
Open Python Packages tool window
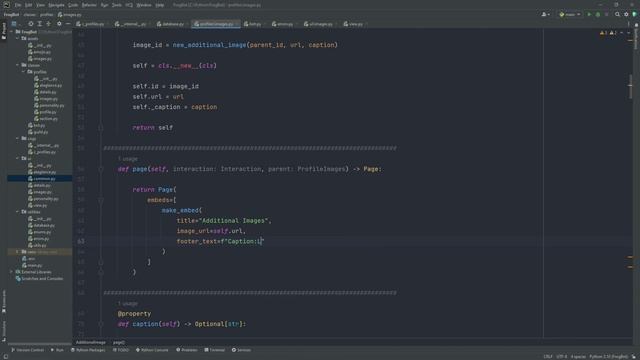point(88,350)
